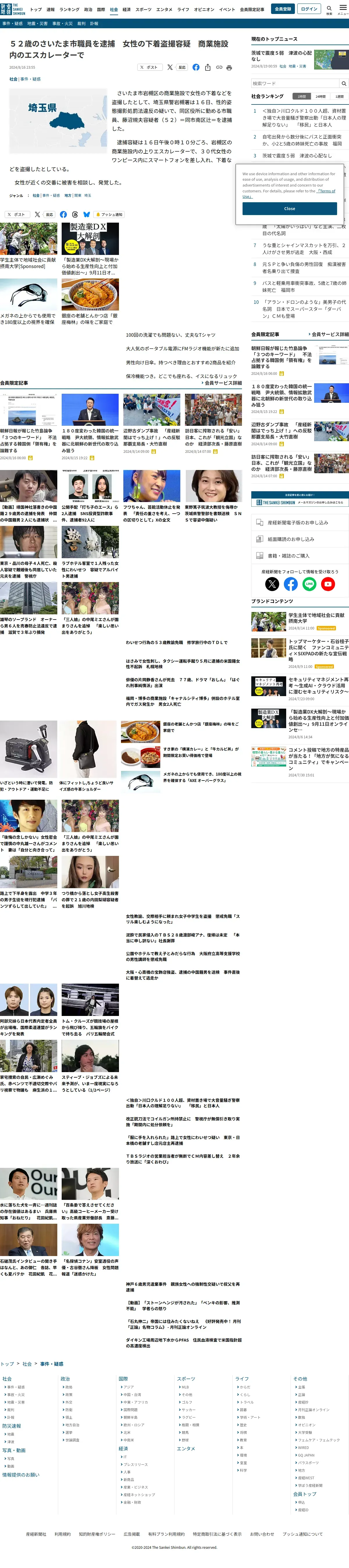Viewport: 349px width, 1568px height.
Task: Follow Sankei on YouTube in sidebar
Action: point(328,584)
